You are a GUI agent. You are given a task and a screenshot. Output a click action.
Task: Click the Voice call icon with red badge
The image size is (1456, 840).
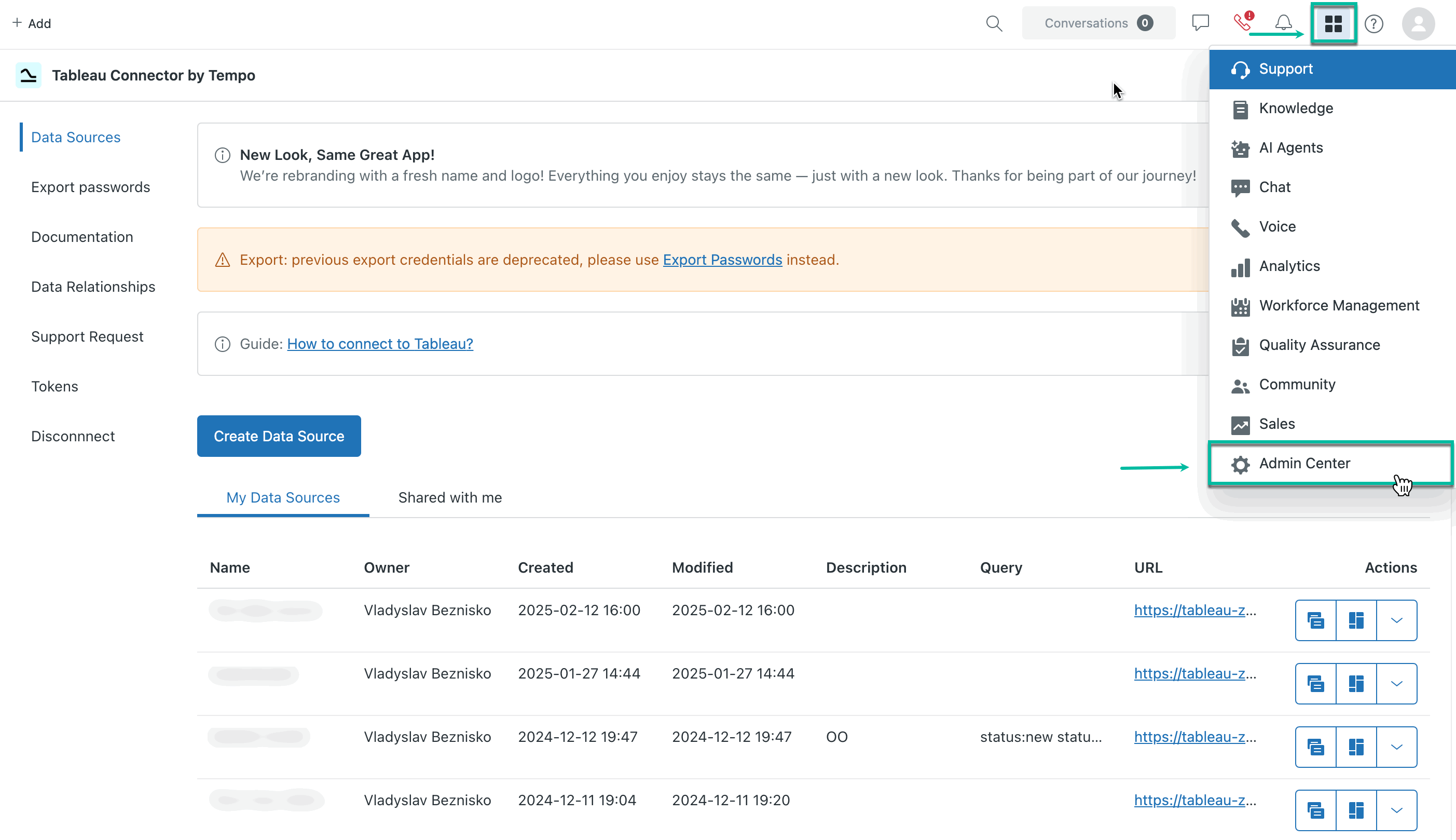(x=1242, y=23)
